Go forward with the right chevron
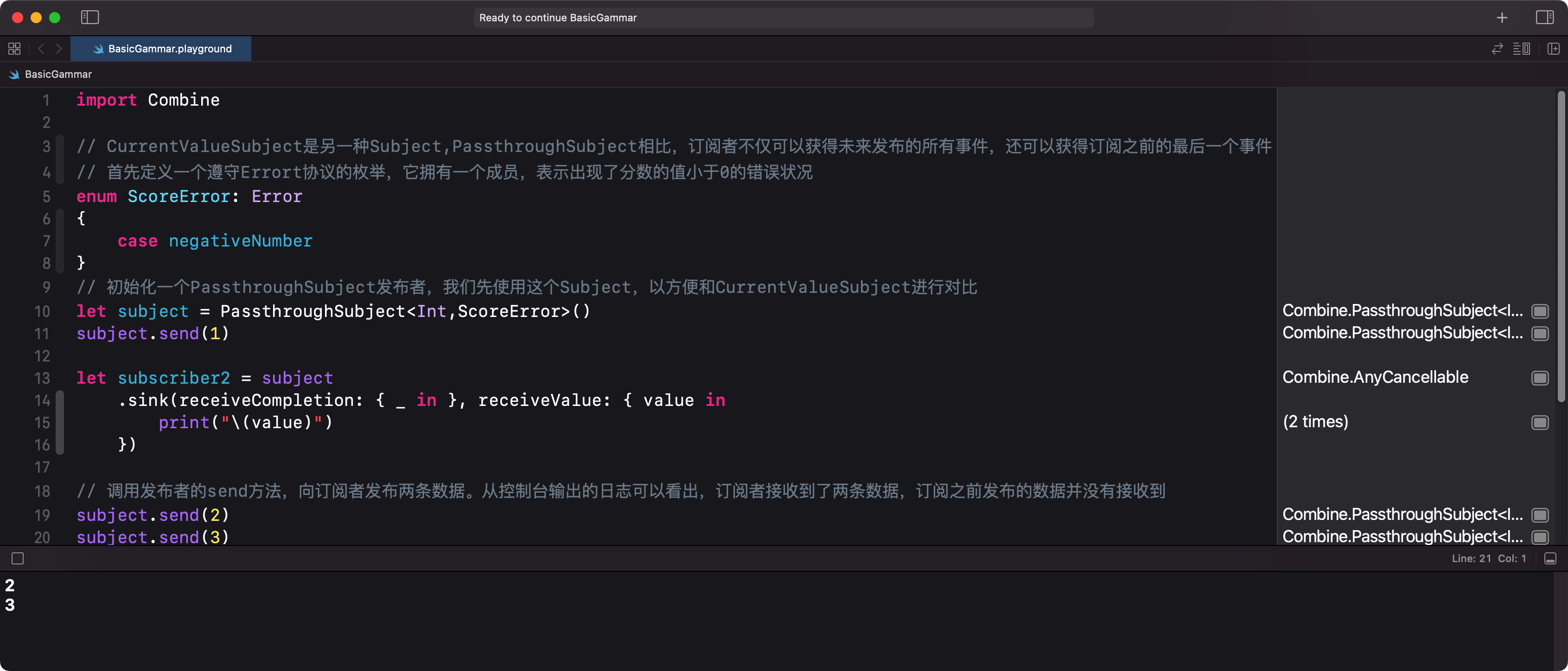The height and width of the screenshot is (671, 1568). pyautogui.click(x=58, y=49)
